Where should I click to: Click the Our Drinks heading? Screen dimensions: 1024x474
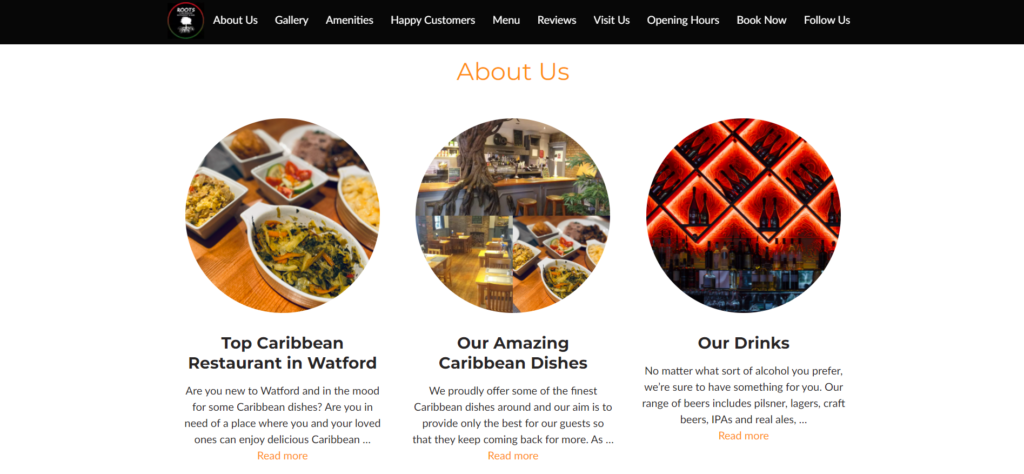pyautogui.click(x=743, y=343)
